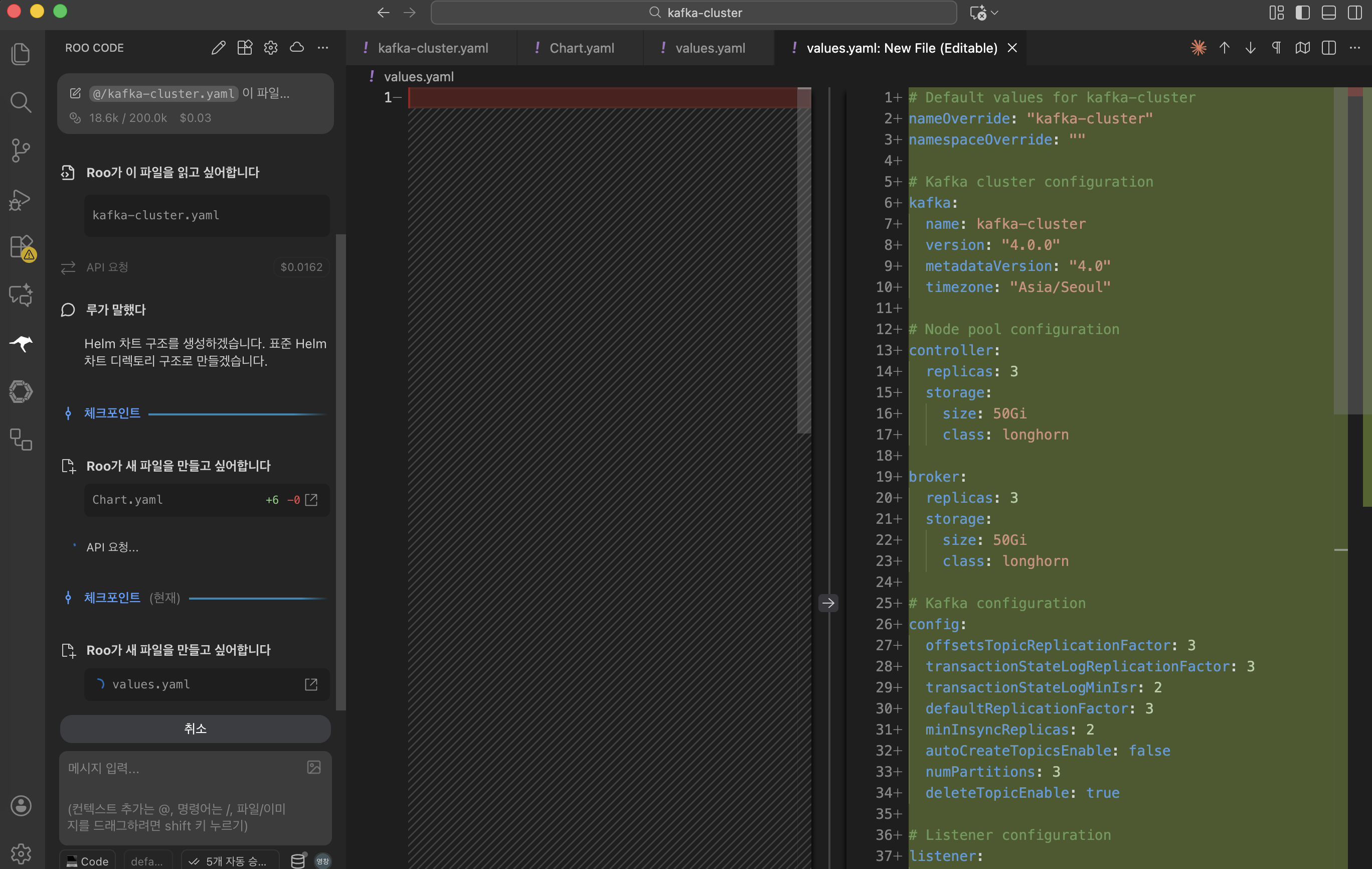Open Source Control in activity bar
Image resolution: width=1372 pixels, height=869 pixels.
[21, 151]
